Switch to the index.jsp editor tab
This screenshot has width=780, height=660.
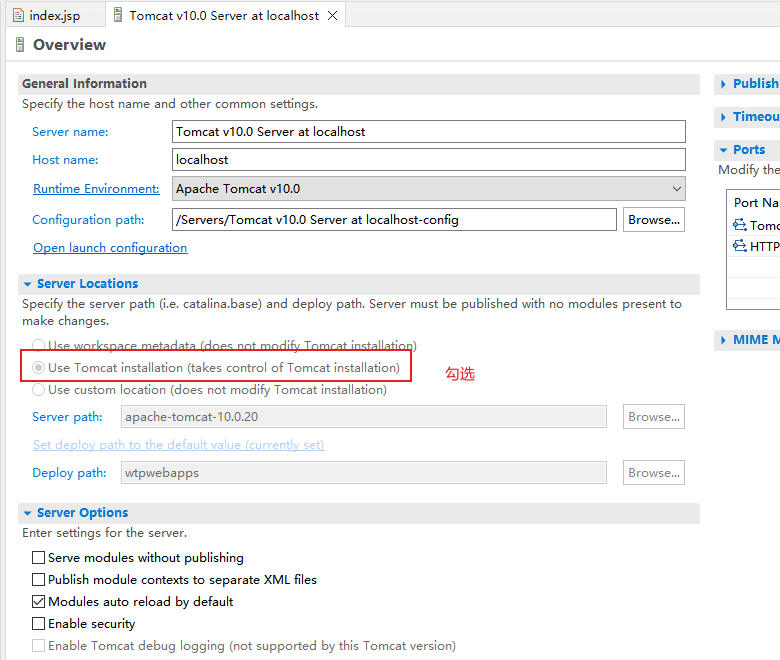(x=54, y=15)
